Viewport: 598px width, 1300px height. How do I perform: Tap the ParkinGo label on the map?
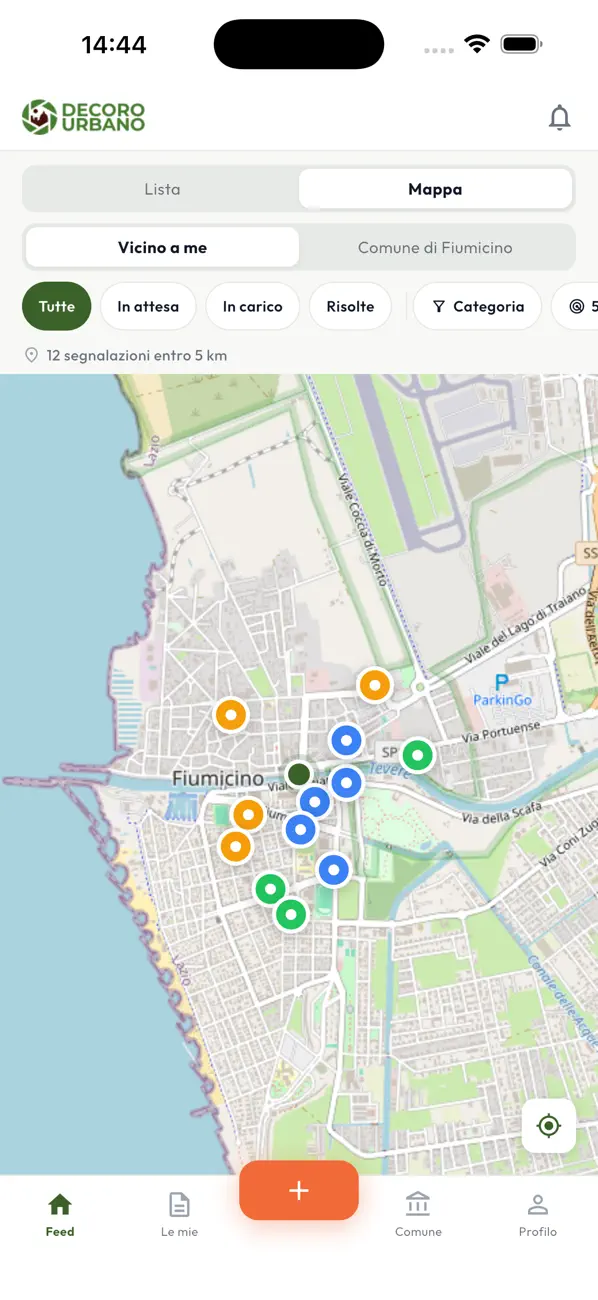pos(502,700)
